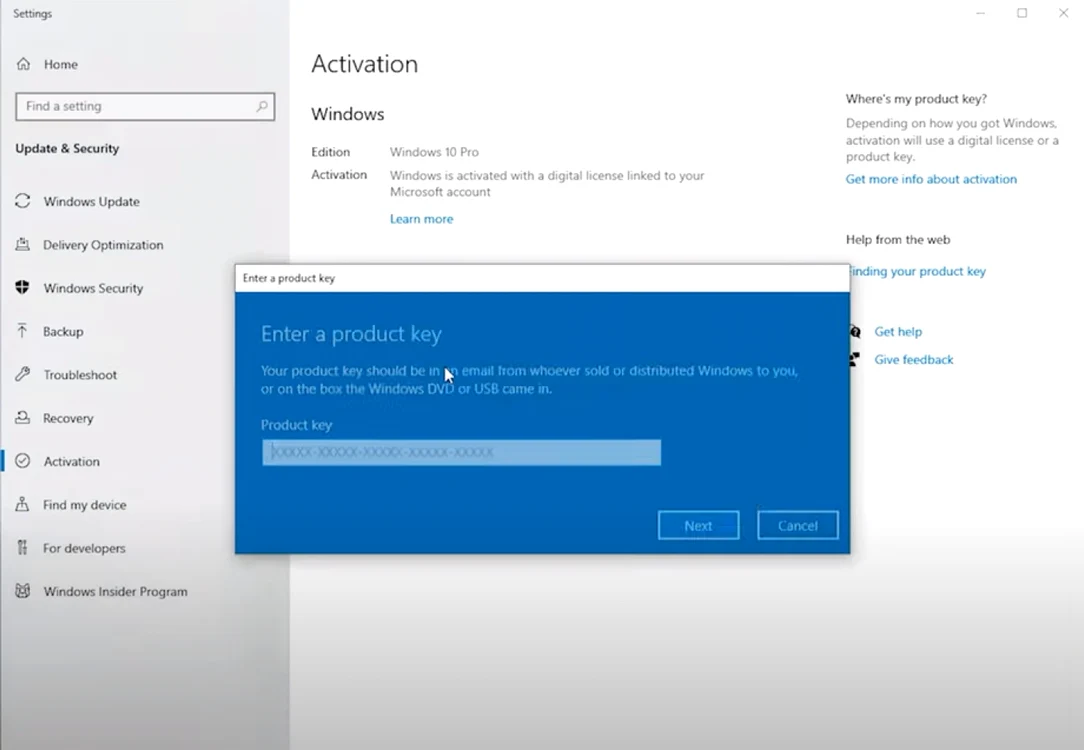Viewport: 1084px width, 750px height.
Task: Click the Find my device icon
Action: click(23, 504)
